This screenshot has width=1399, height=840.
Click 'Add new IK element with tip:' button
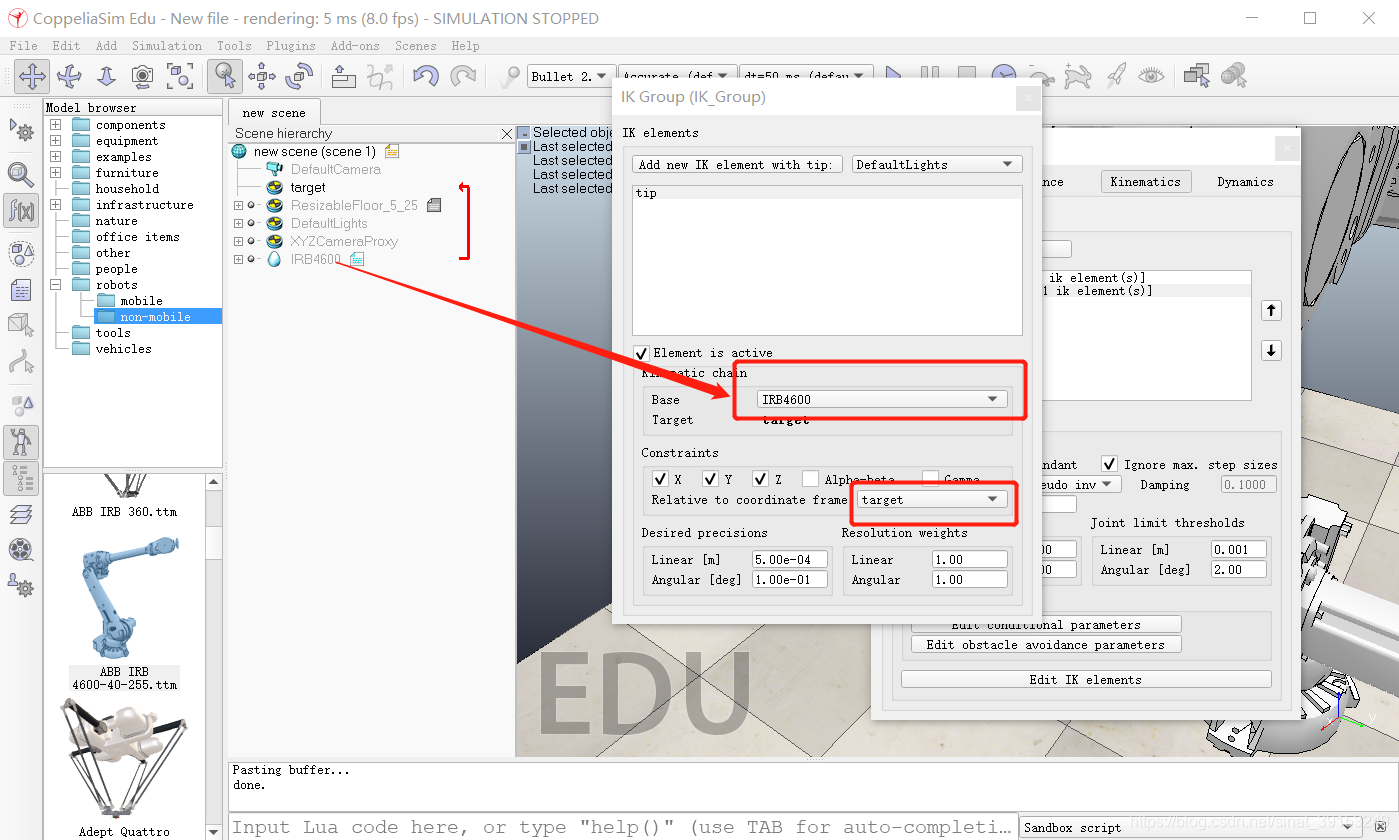point(738,164)
